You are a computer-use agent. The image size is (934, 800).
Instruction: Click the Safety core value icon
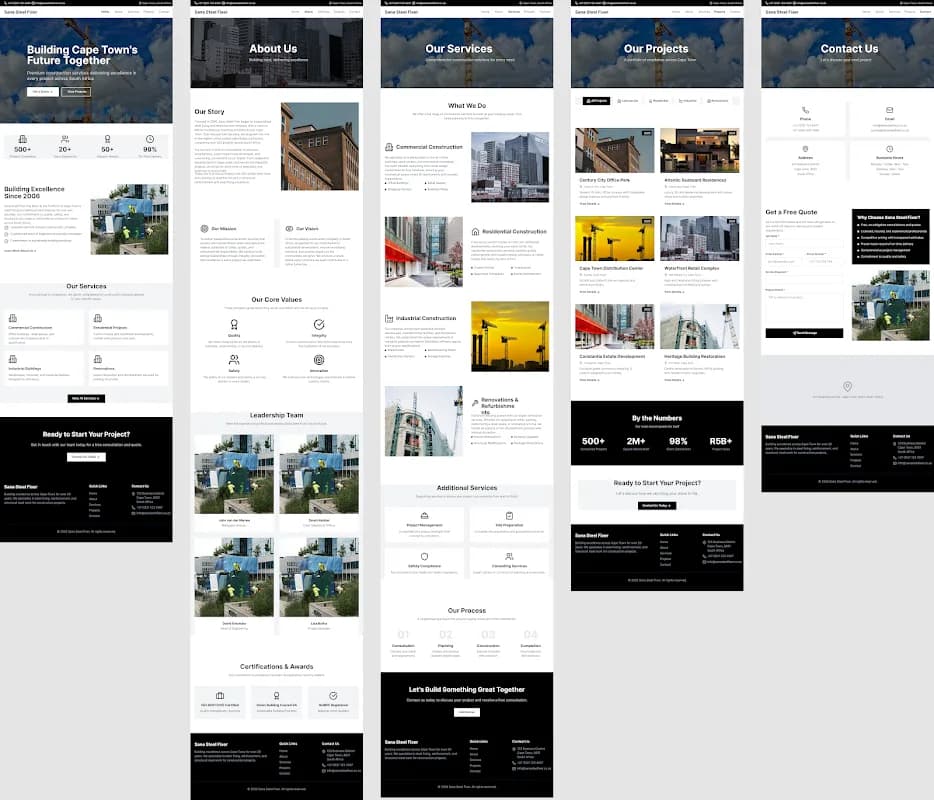tap(234, 360)
